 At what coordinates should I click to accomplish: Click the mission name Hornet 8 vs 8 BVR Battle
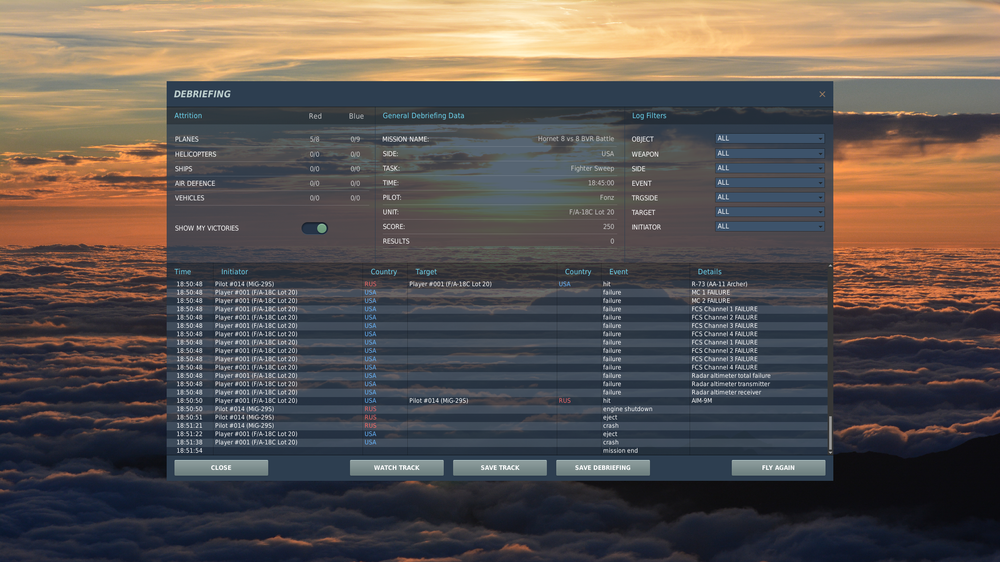click(x=576, y=138)
